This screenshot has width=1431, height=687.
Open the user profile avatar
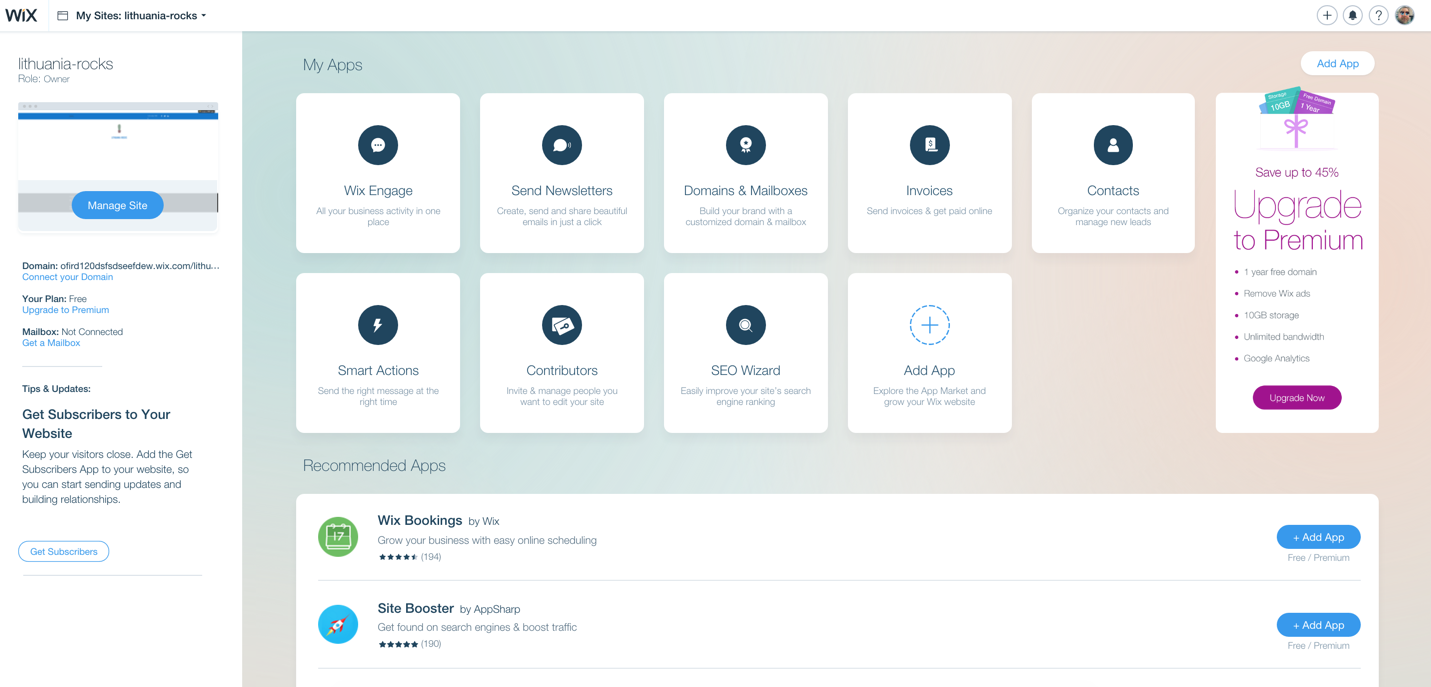pyautogui.click(x=1405, y=15)
